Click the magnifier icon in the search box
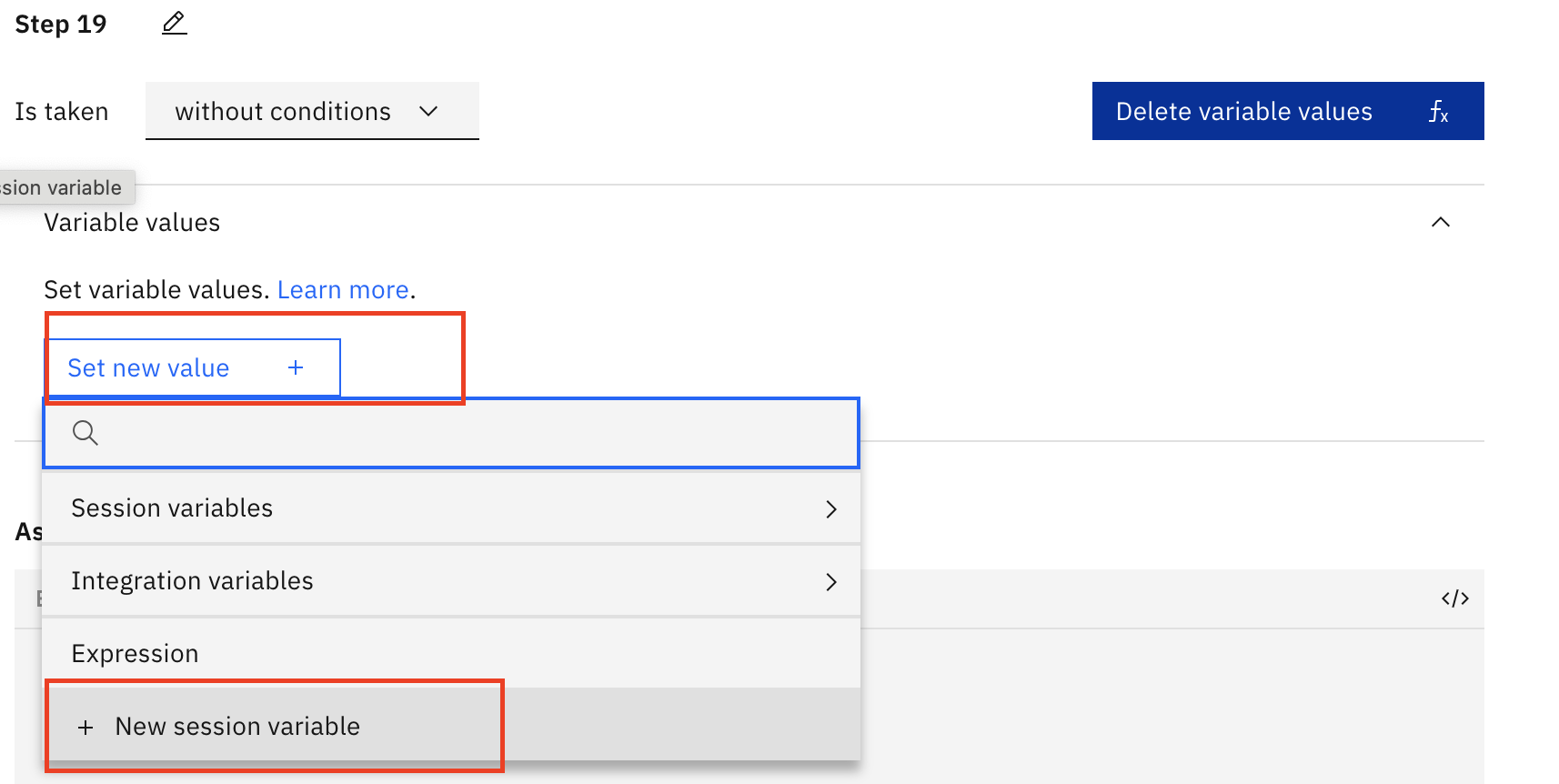The width and height of the screenshot is (1559, 784). [x=85, y=433]
